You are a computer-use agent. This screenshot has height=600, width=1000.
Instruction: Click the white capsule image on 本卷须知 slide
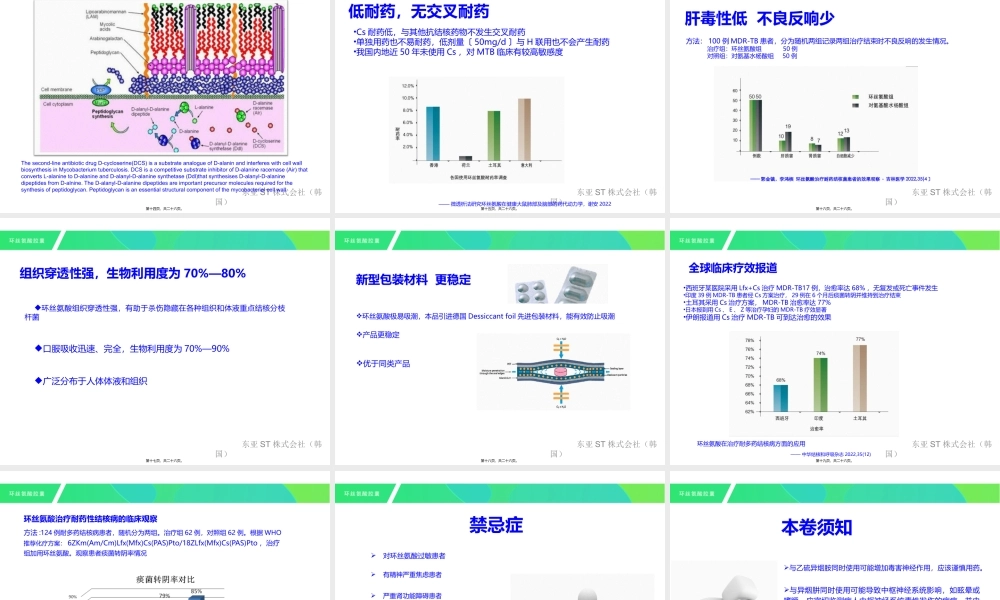click(x=740, y=590)
